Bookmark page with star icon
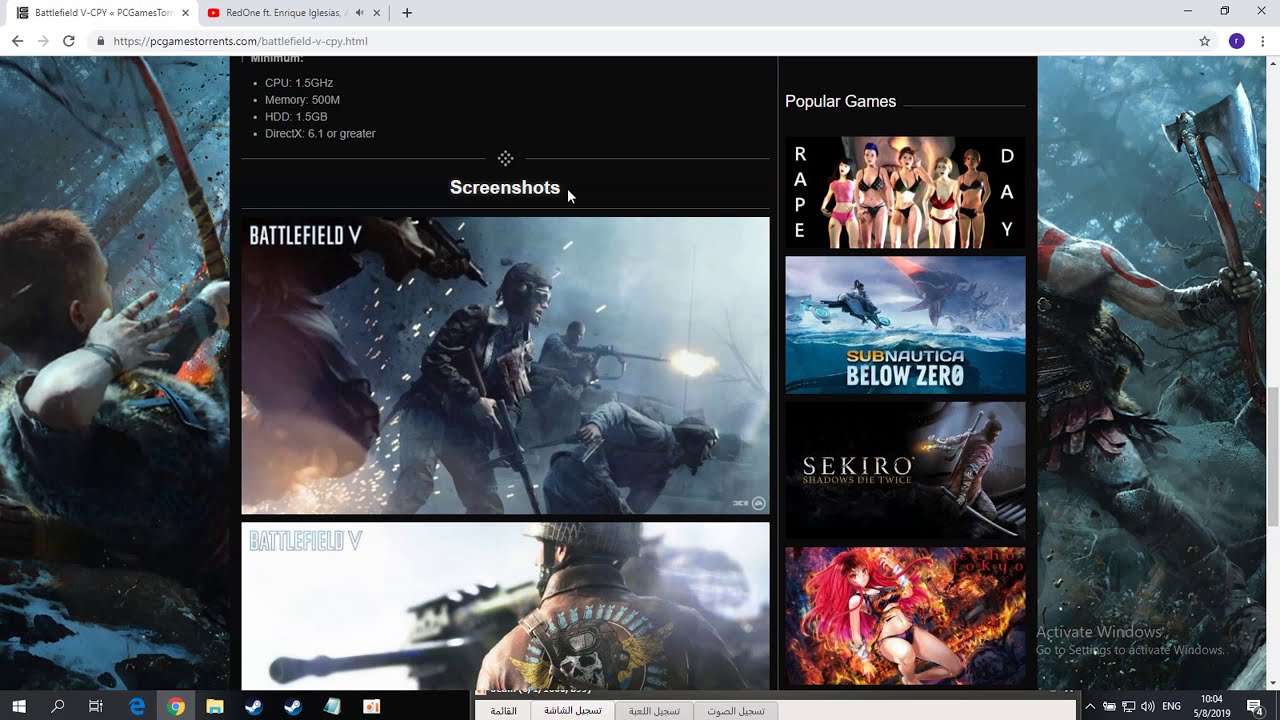This screenshot has height=720, width=1280. (x=1205, y=41)
